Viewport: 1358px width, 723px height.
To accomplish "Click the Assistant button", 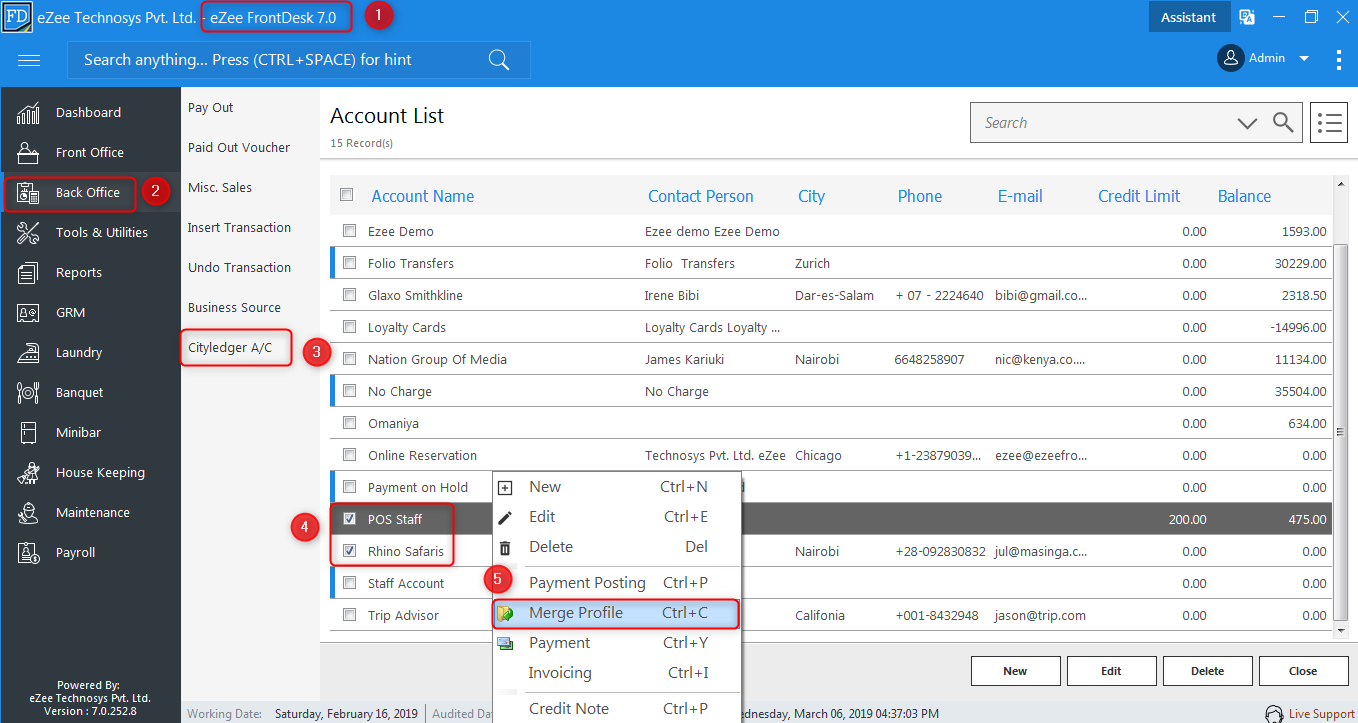I will [x=1188, y=17].
